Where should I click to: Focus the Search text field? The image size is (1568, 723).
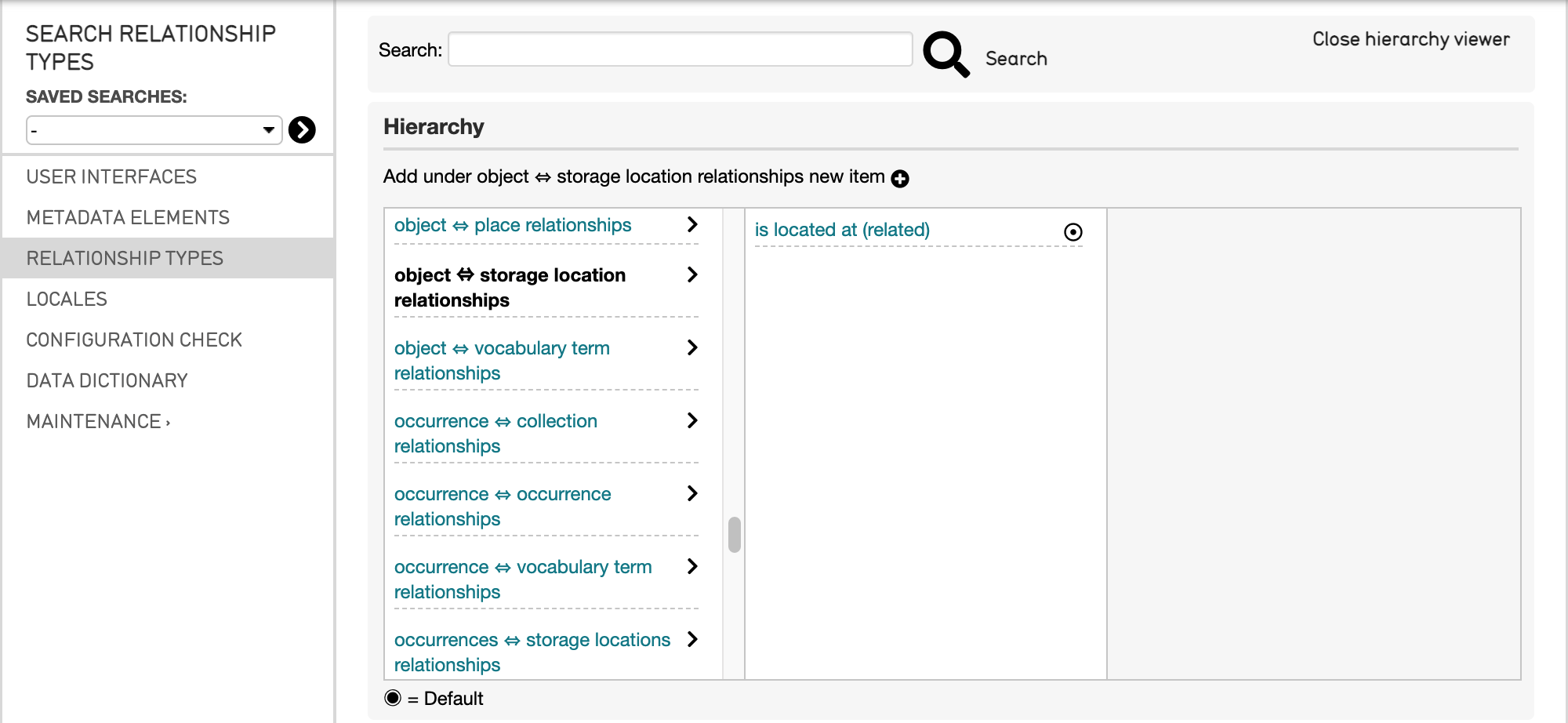pos(680,49)
